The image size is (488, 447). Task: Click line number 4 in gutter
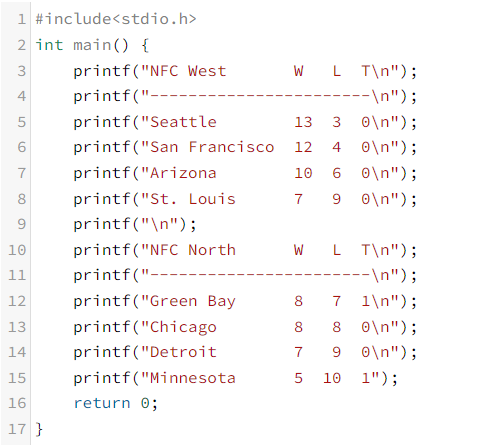[22, 96]
